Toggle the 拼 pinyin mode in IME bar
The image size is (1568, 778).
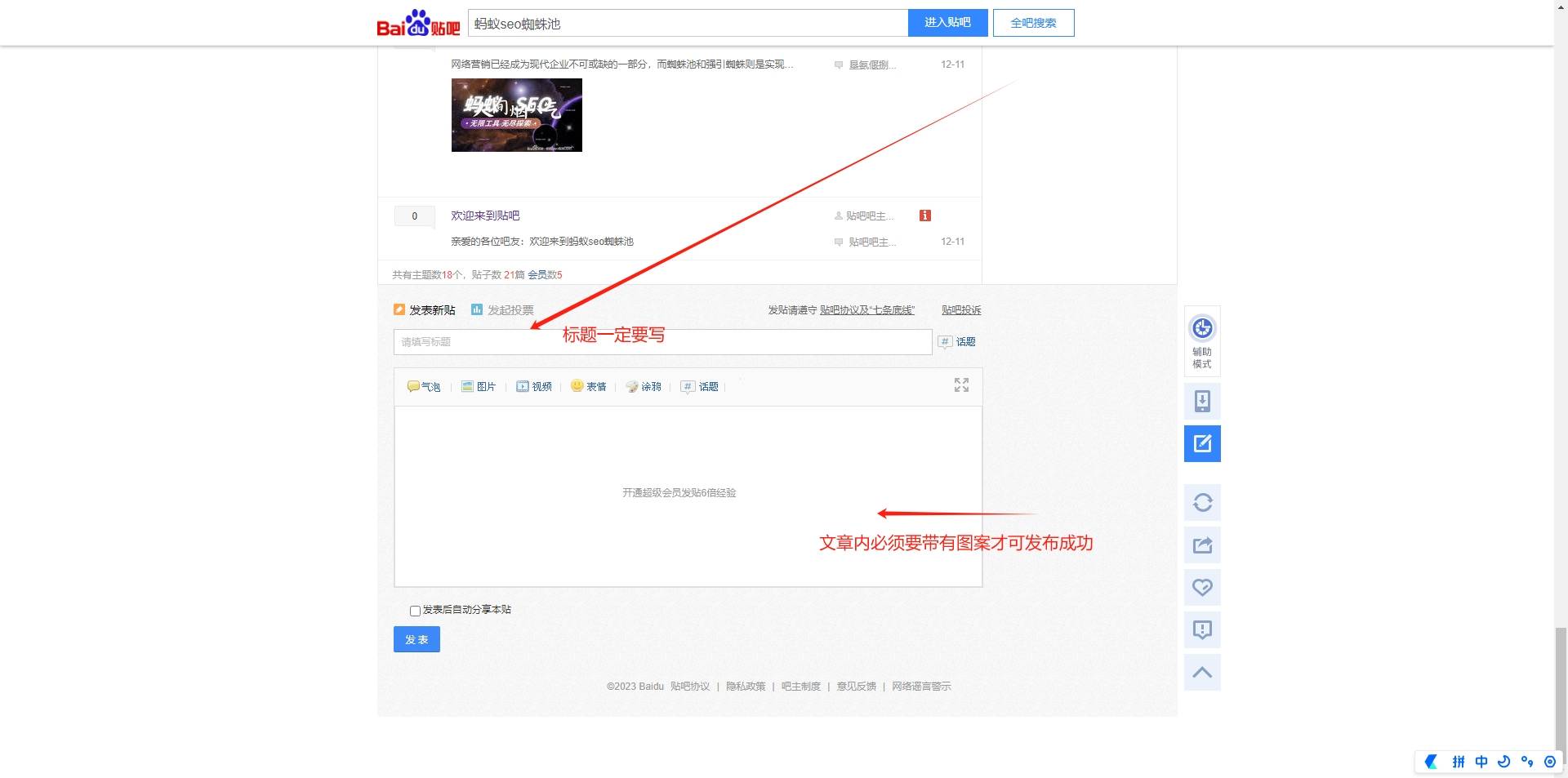1458,762
